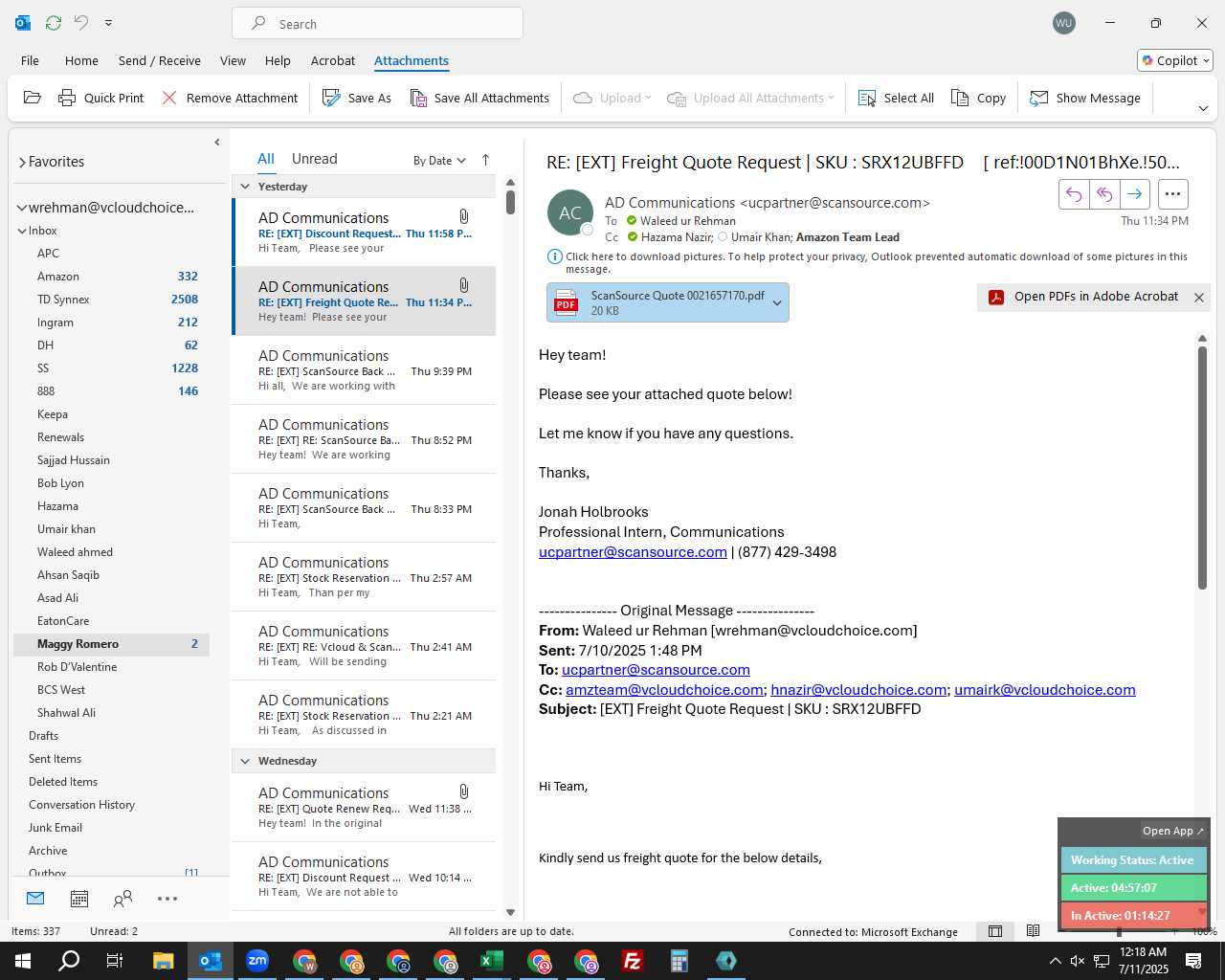Switch to the Send / Receive tab
This screenshot has width=1225, height=980.
point(160,60)
